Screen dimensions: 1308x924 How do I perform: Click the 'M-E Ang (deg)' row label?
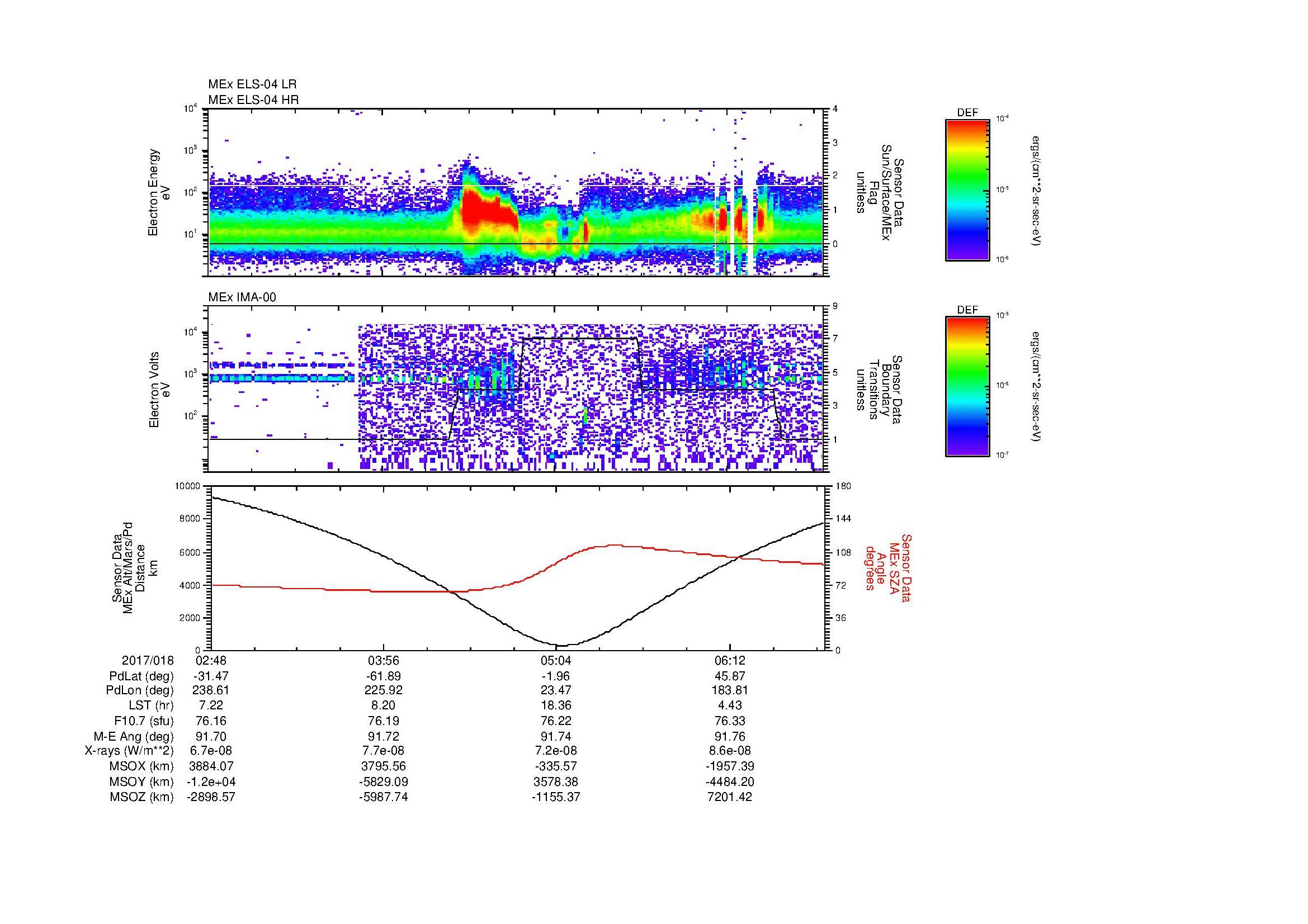coord(133,736)
